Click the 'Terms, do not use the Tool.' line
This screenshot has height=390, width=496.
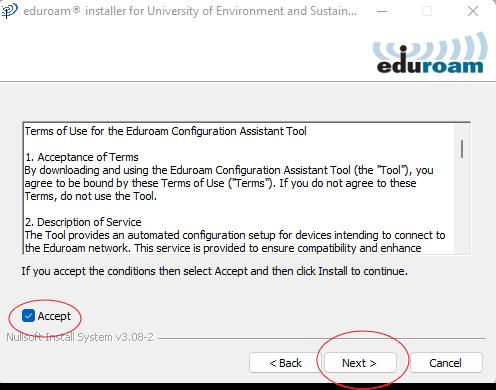(90, 196)
